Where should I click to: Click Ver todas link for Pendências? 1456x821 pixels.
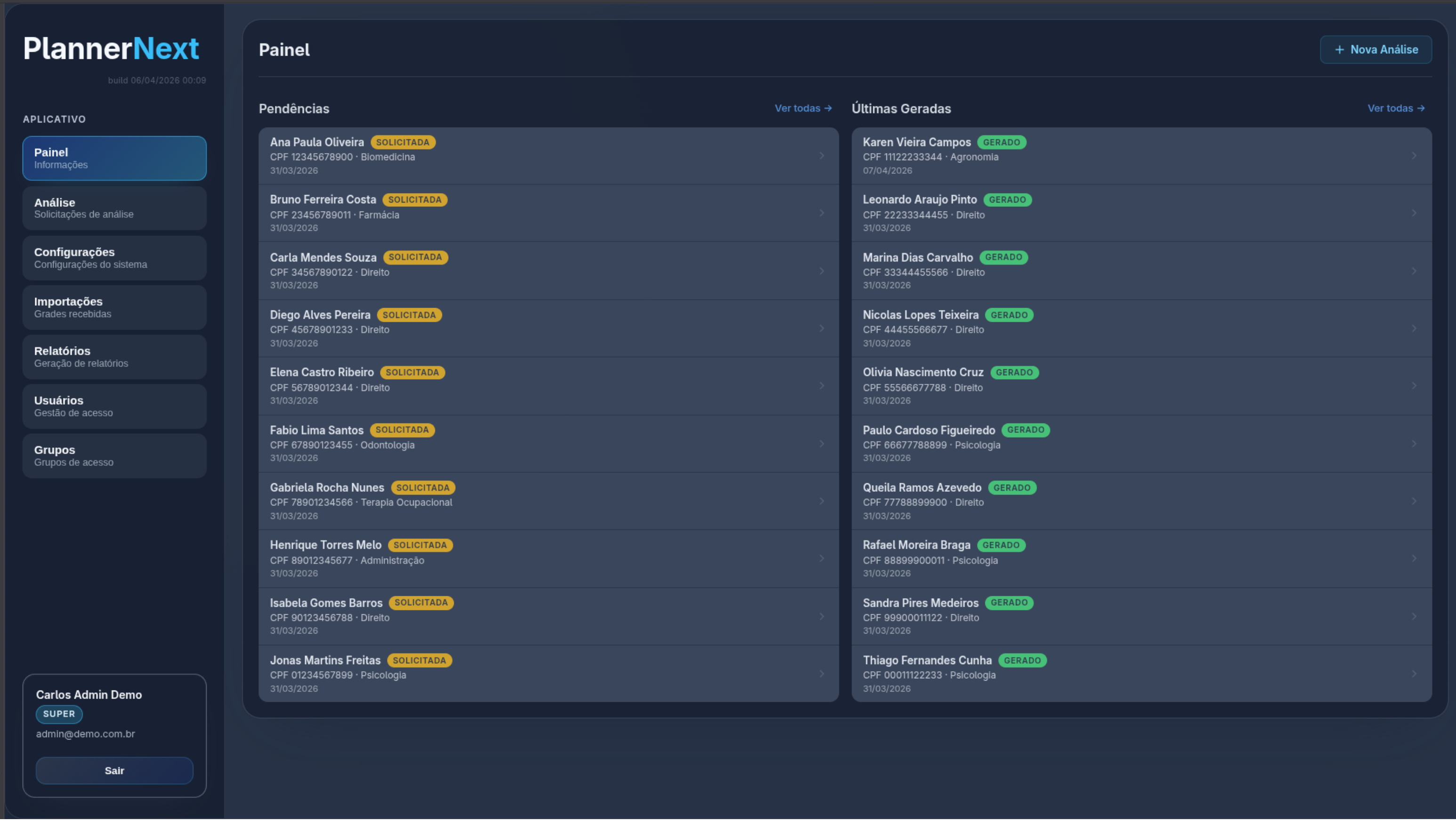click(x=803, y=108)
